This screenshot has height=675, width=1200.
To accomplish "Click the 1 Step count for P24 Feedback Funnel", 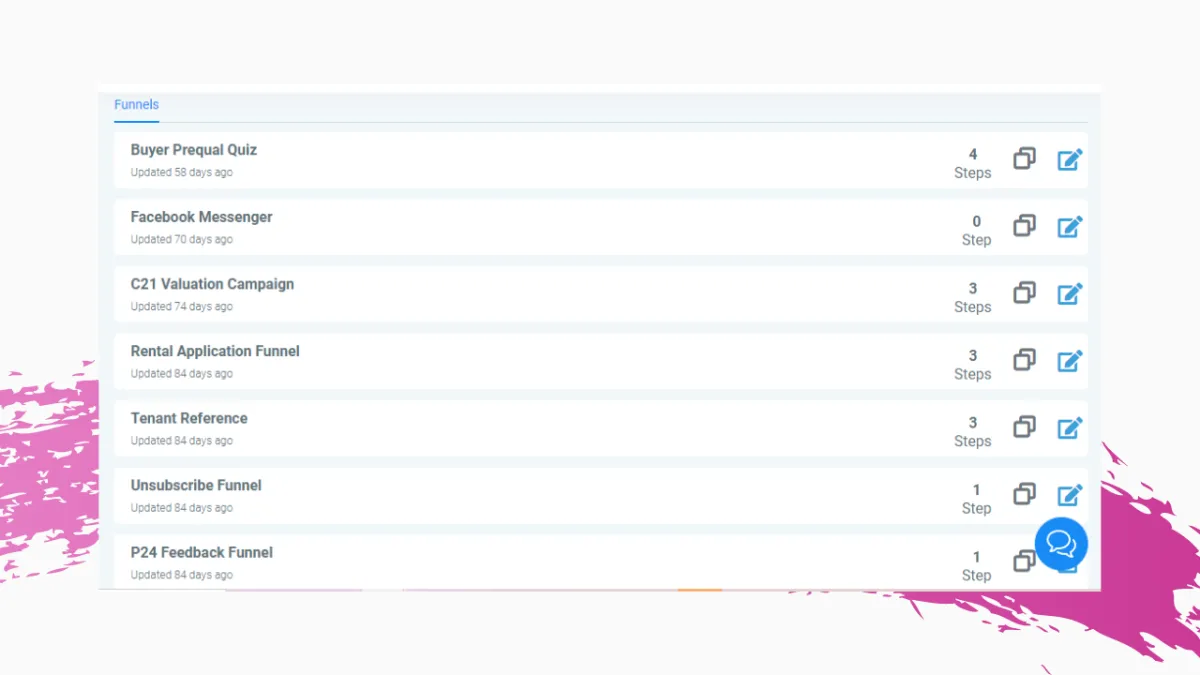I will point(976,565).
